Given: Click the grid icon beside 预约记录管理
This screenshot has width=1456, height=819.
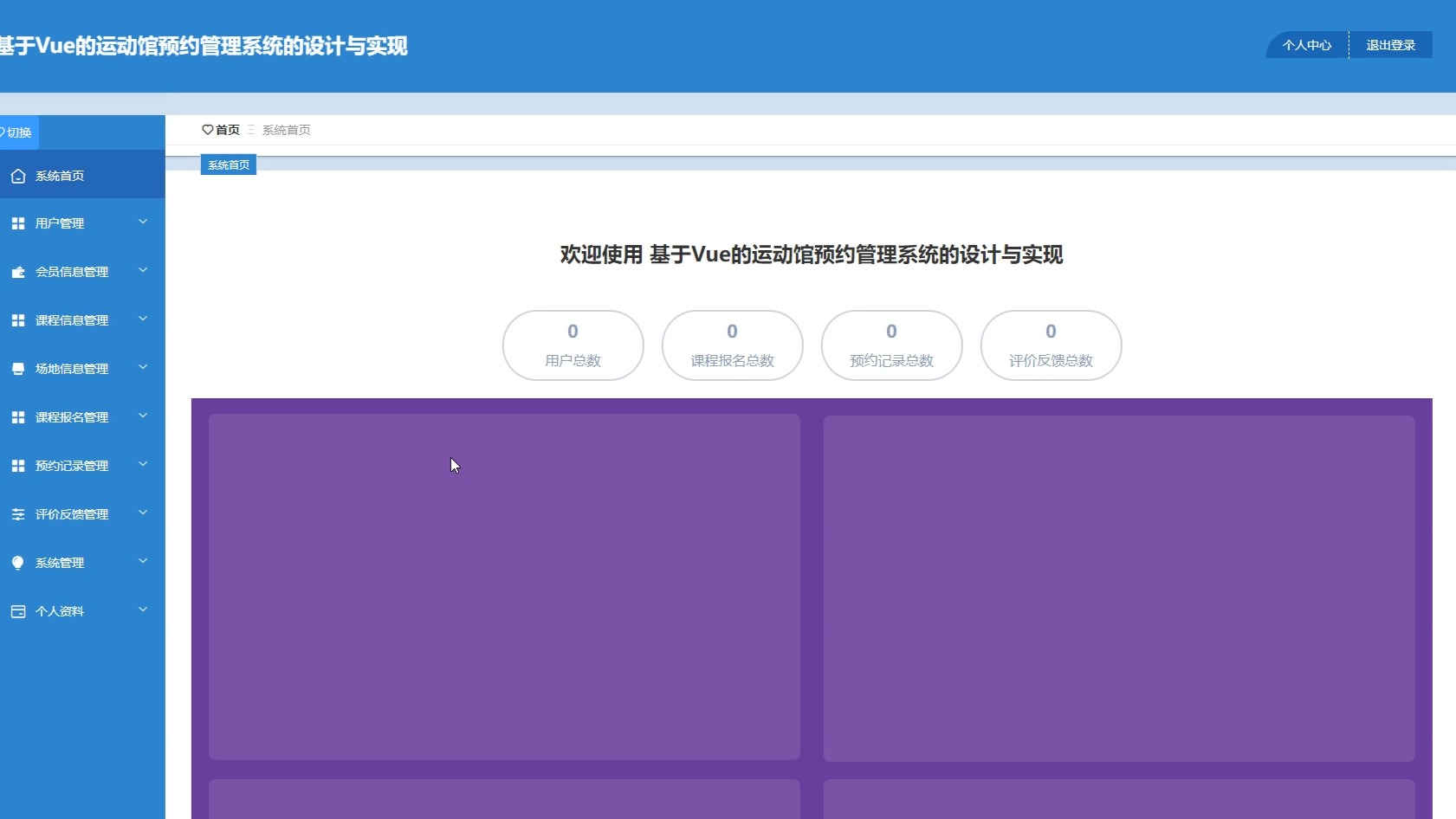Looking at the screenshot, I should 18,466.
